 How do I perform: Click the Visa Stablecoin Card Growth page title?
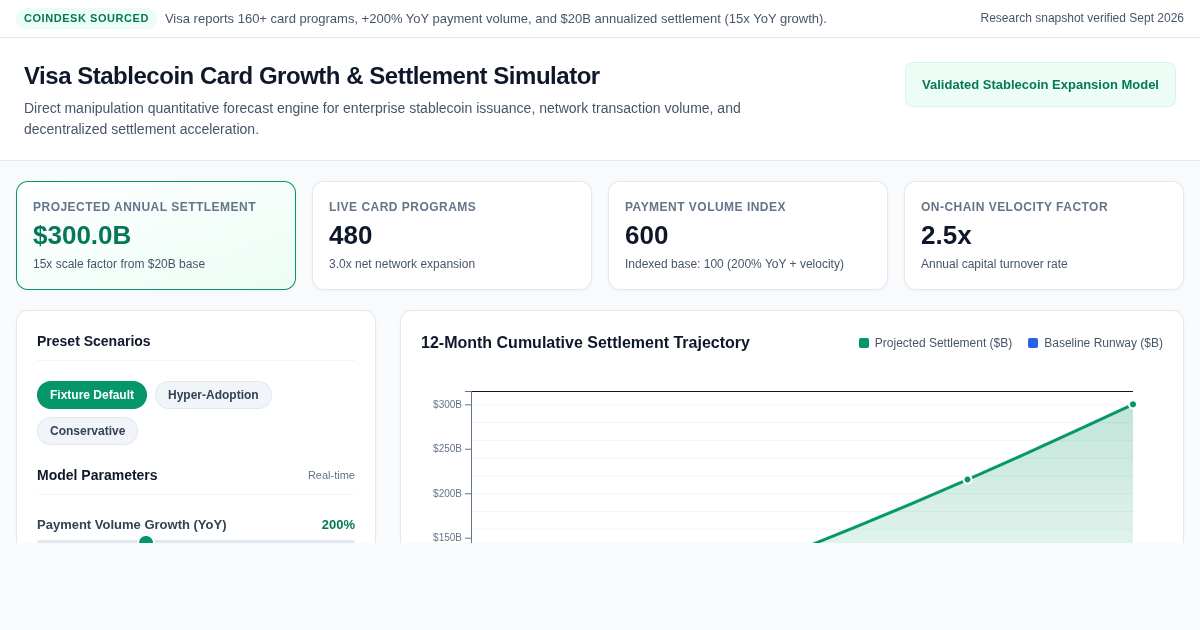coord(312,76)
